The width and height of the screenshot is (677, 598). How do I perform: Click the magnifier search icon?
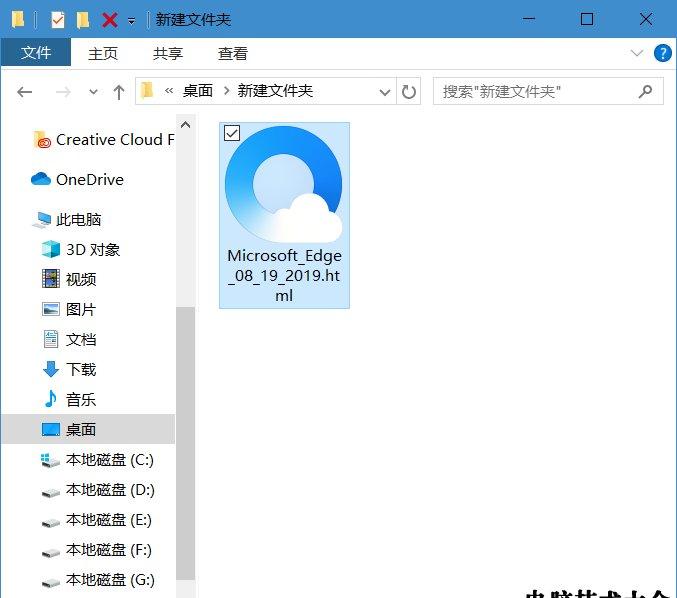pos(645,91)
